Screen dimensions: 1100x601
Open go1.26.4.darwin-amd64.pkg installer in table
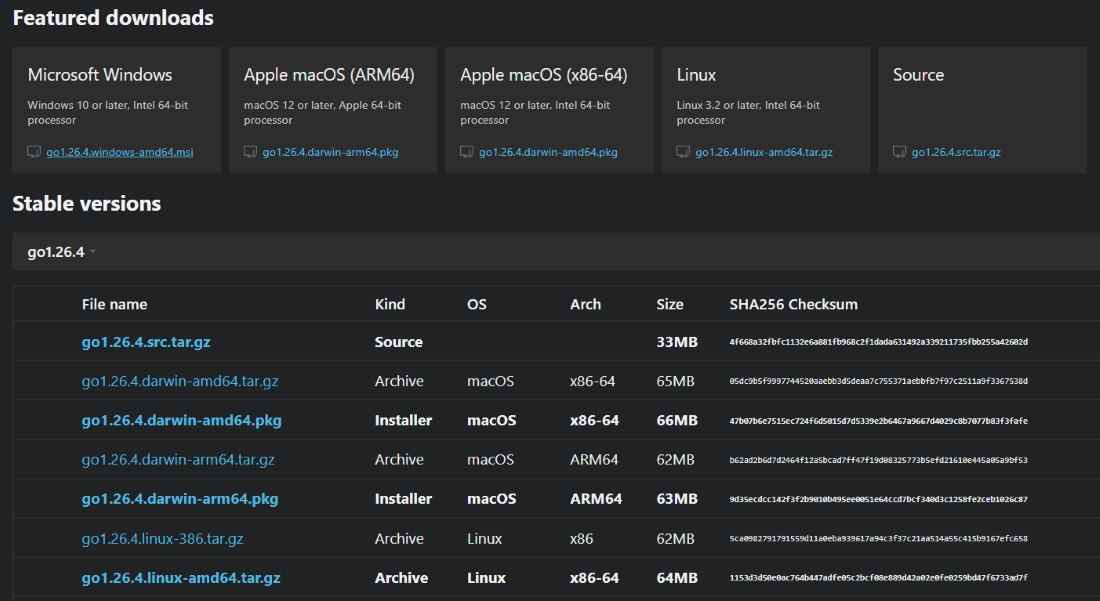pyautogui.click(x=181, y=421)
